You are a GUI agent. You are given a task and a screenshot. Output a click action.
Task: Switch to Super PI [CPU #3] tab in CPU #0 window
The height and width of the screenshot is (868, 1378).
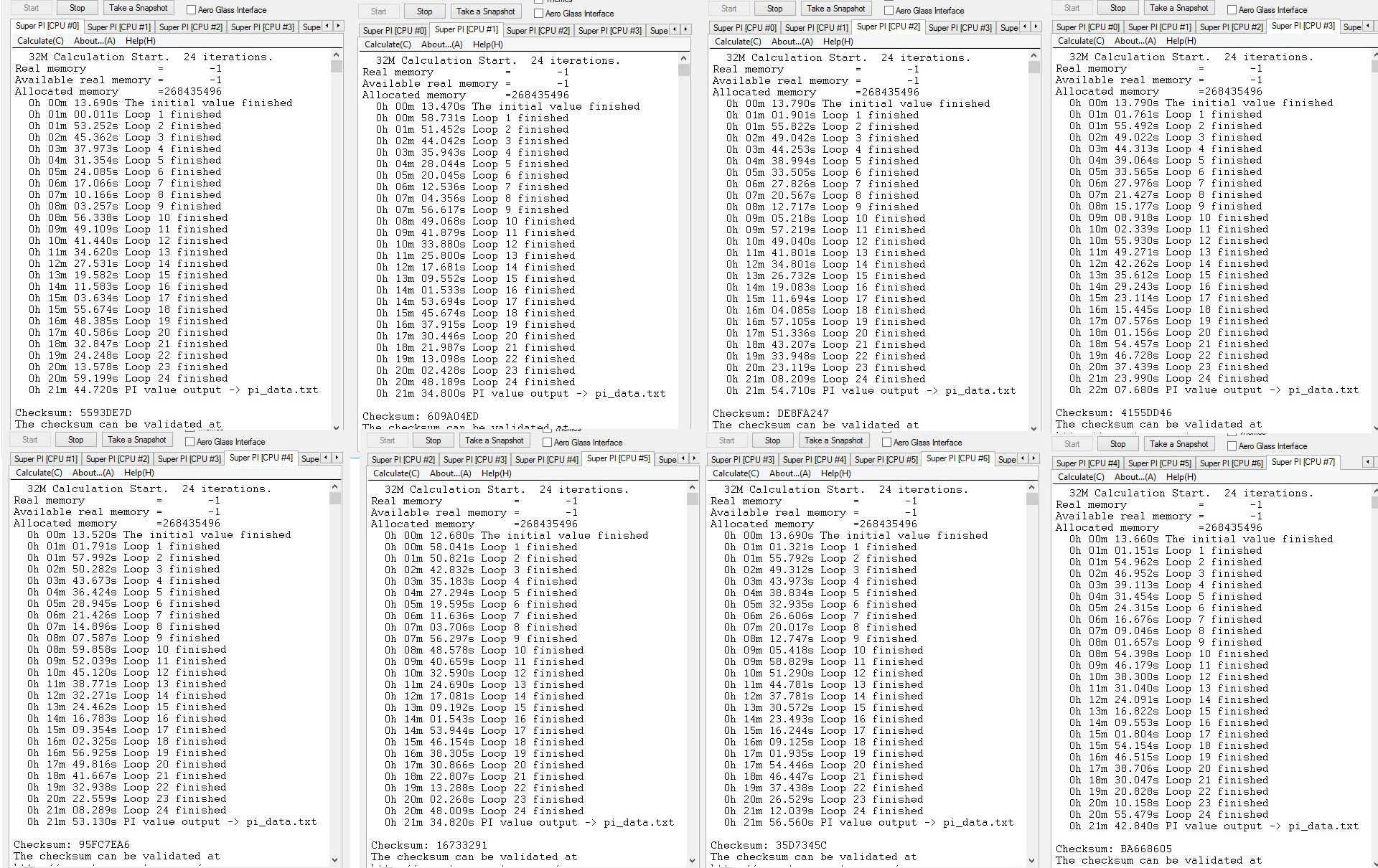click(263, 27)
